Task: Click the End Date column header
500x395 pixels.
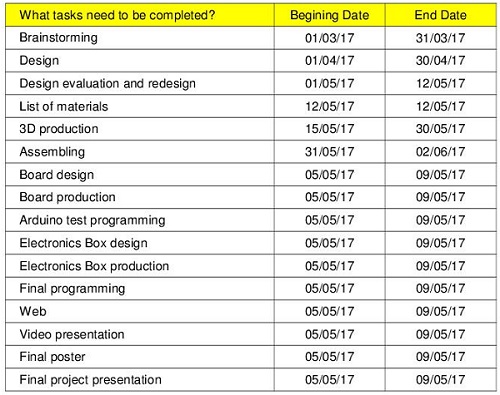Action: click(440, 15)
